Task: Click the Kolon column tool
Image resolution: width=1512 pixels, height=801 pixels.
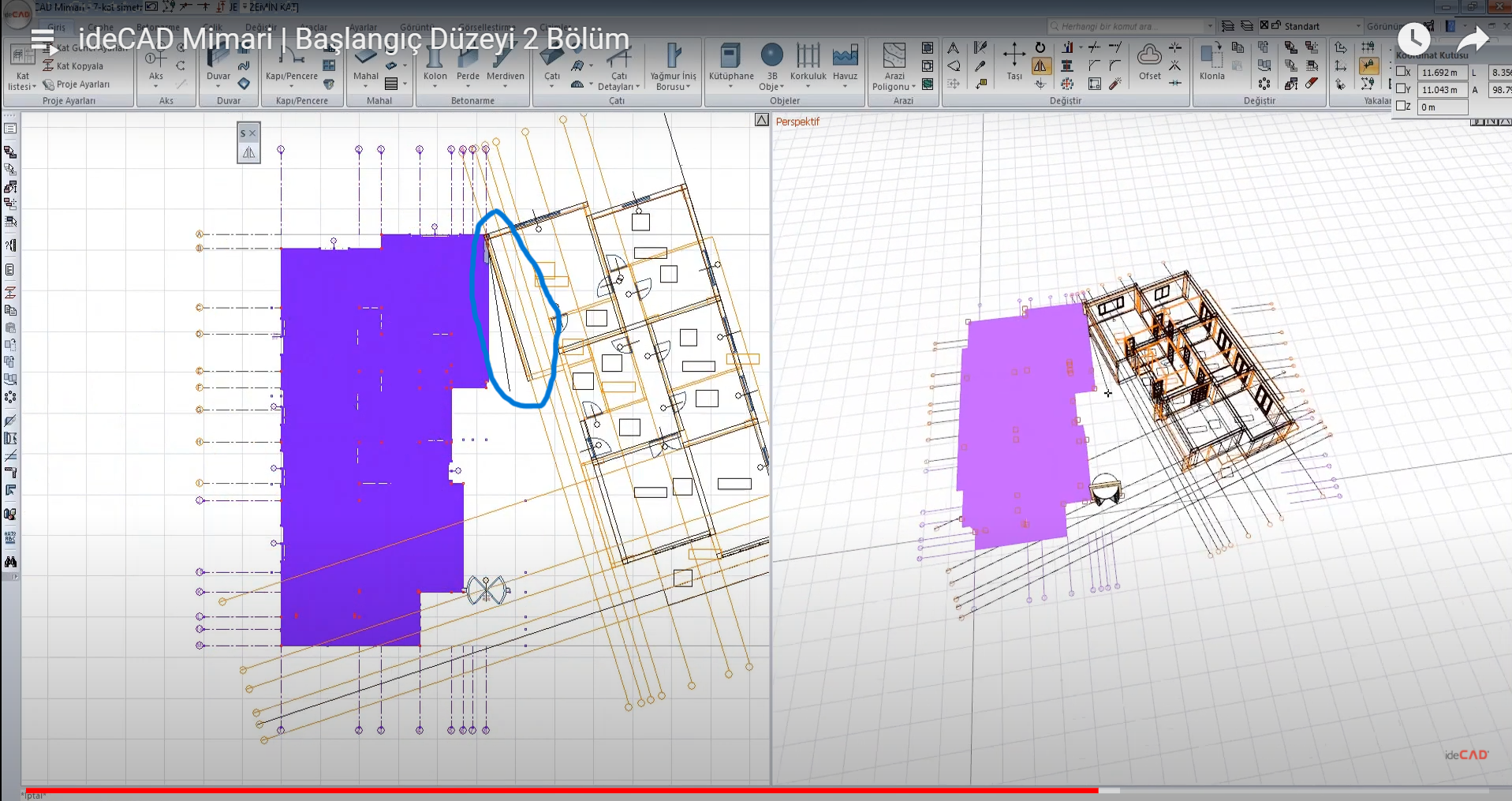Action: pyautogui.click(x=435, y=62)
